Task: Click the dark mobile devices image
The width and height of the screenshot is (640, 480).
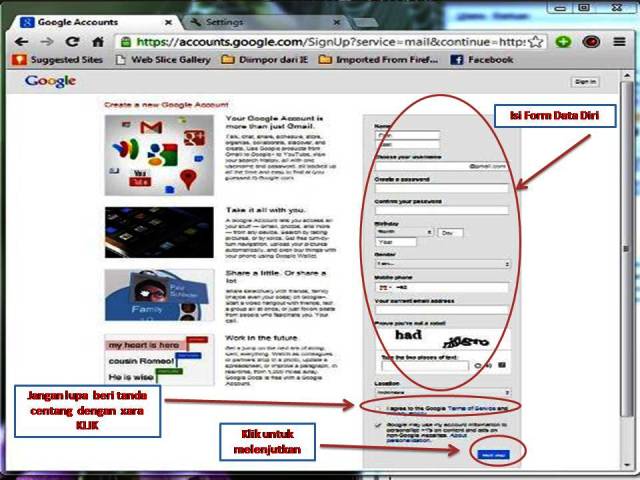Action: pyautogui.click(x=159, y=232)
